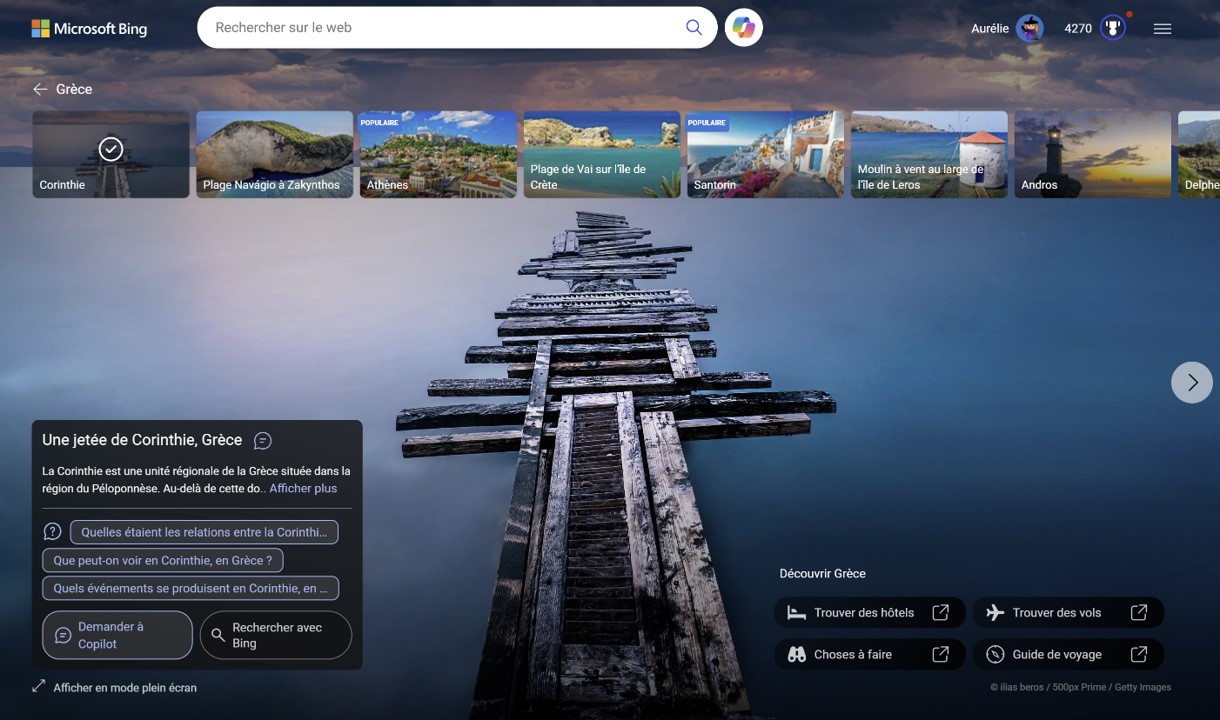This screenshot has height=720, width=1220.
Task: Click the Découvrir Grèce heading
Action: point(822,574)
